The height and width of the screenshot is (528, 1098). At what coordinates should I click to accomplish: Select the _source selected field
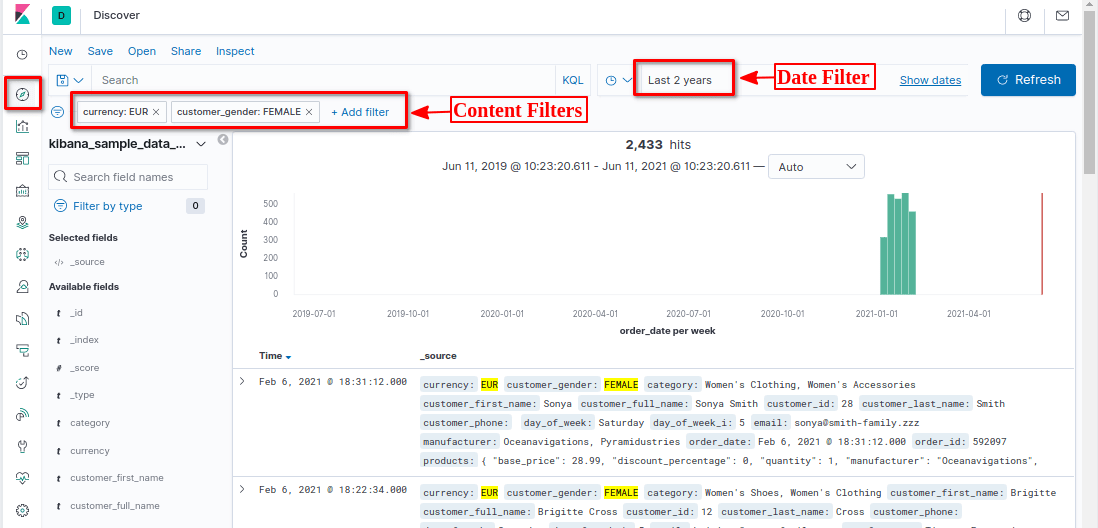tap(87, 262)
